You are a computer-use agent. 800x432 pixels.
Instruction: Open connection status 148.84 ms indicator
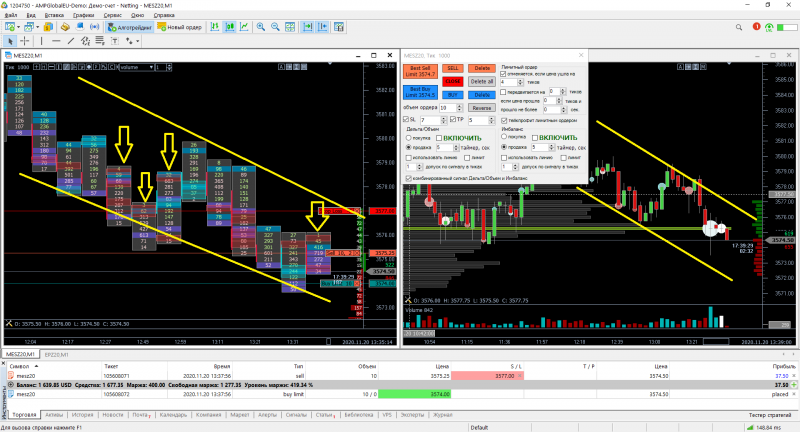click(x=764, y=427)
